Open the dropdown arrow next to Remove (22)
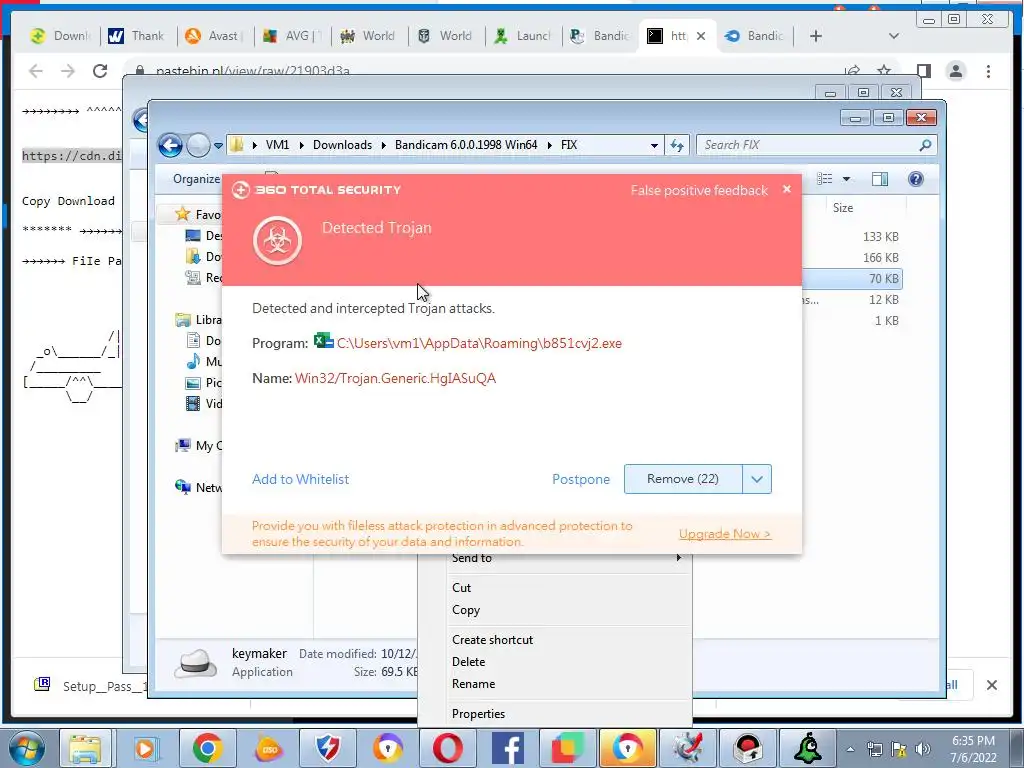Screen dimensions: 1024x768 pyautogui.click(x=757, y=479)
